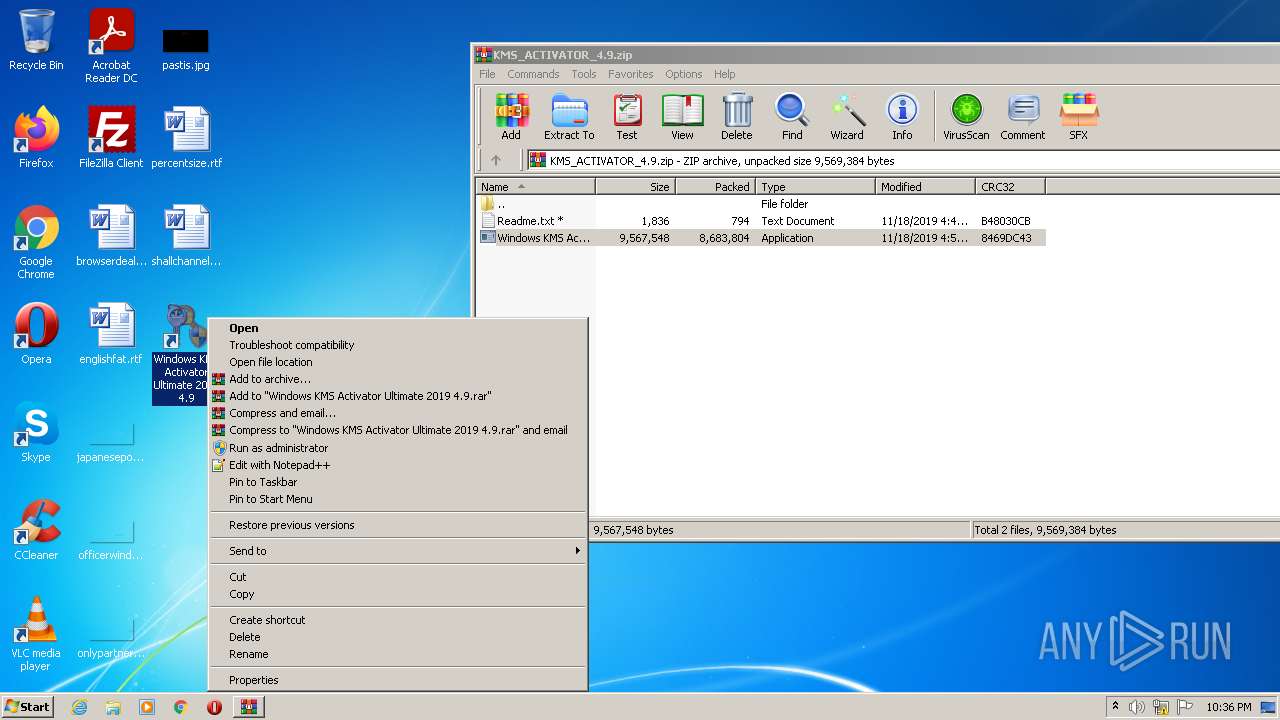This screenshot has height=720, width=1280.
Task: Select the percentsize.rtf desktop document
Action: point(186,137)
